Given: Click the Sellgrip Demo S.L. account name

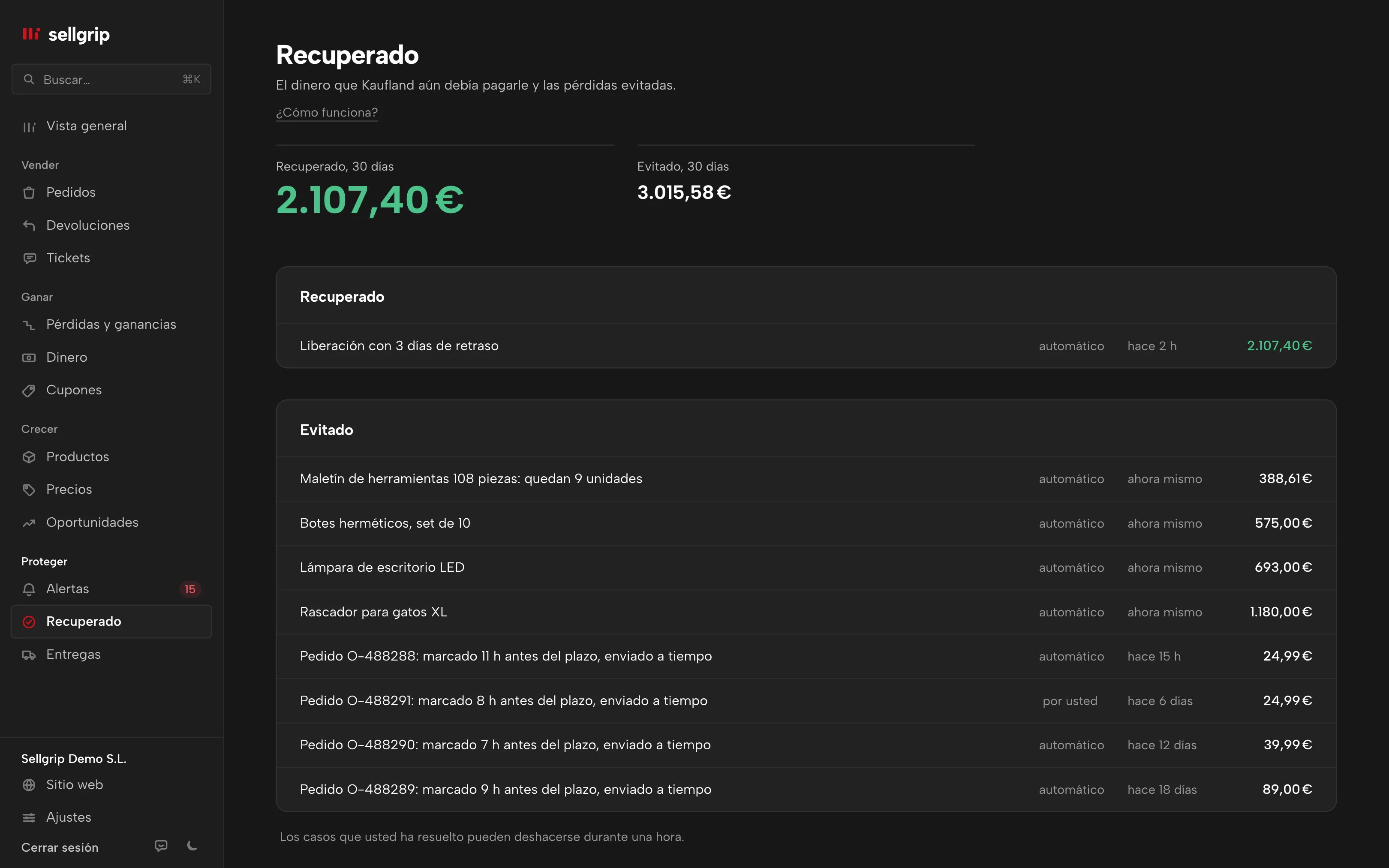Looking at the screenshot, I should pos(73,758).
